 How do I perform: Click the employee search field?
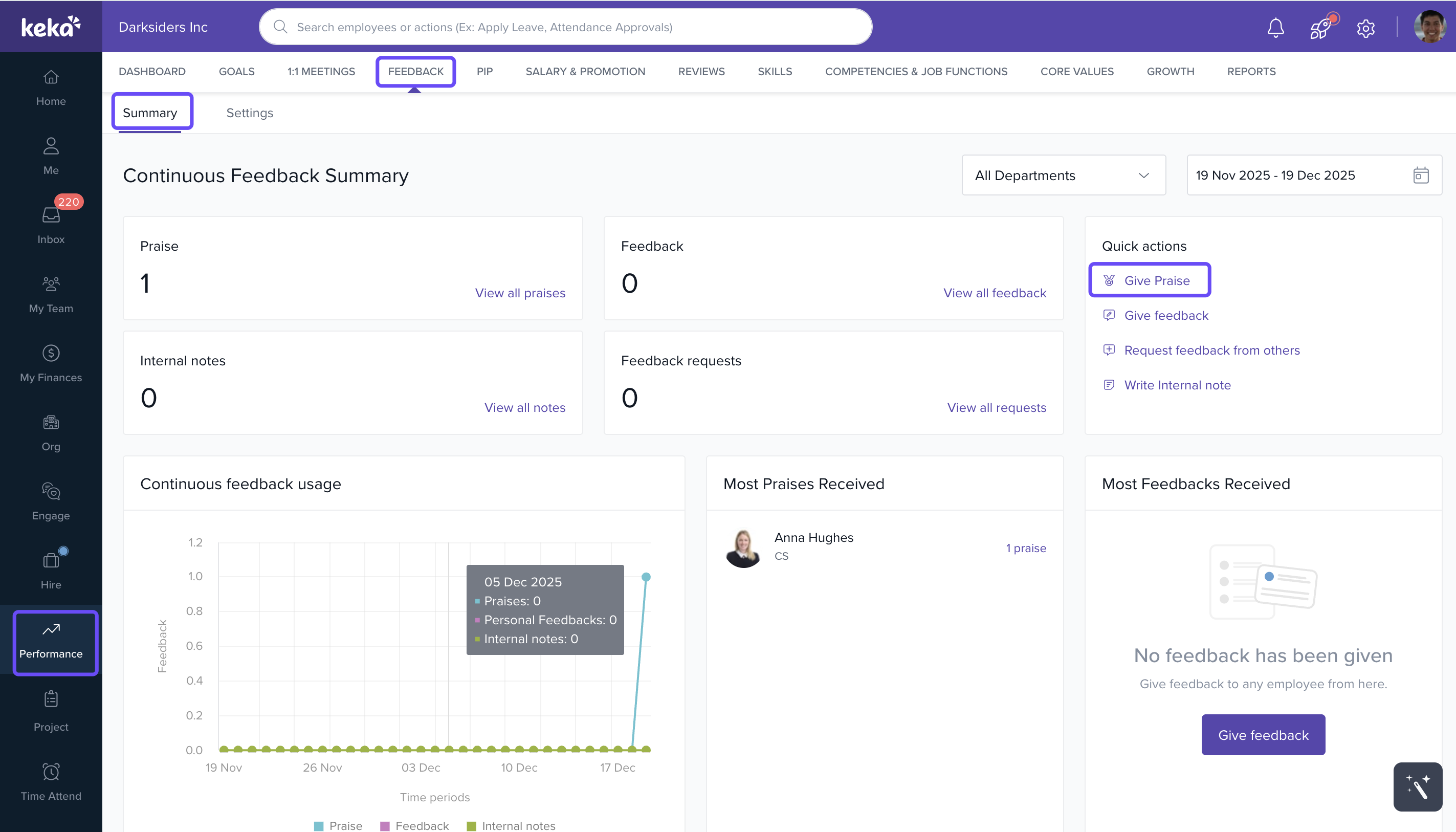pyautogui.click(x=565, y=27)
